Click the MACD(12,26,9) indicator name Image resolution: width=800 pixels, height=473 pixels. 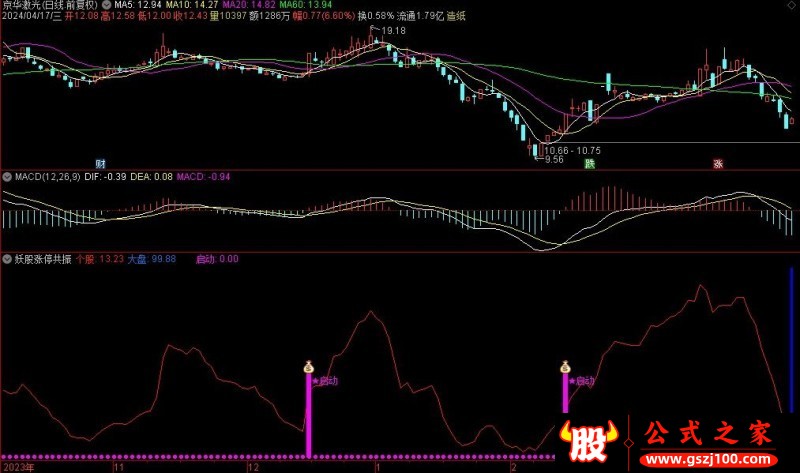47,177
